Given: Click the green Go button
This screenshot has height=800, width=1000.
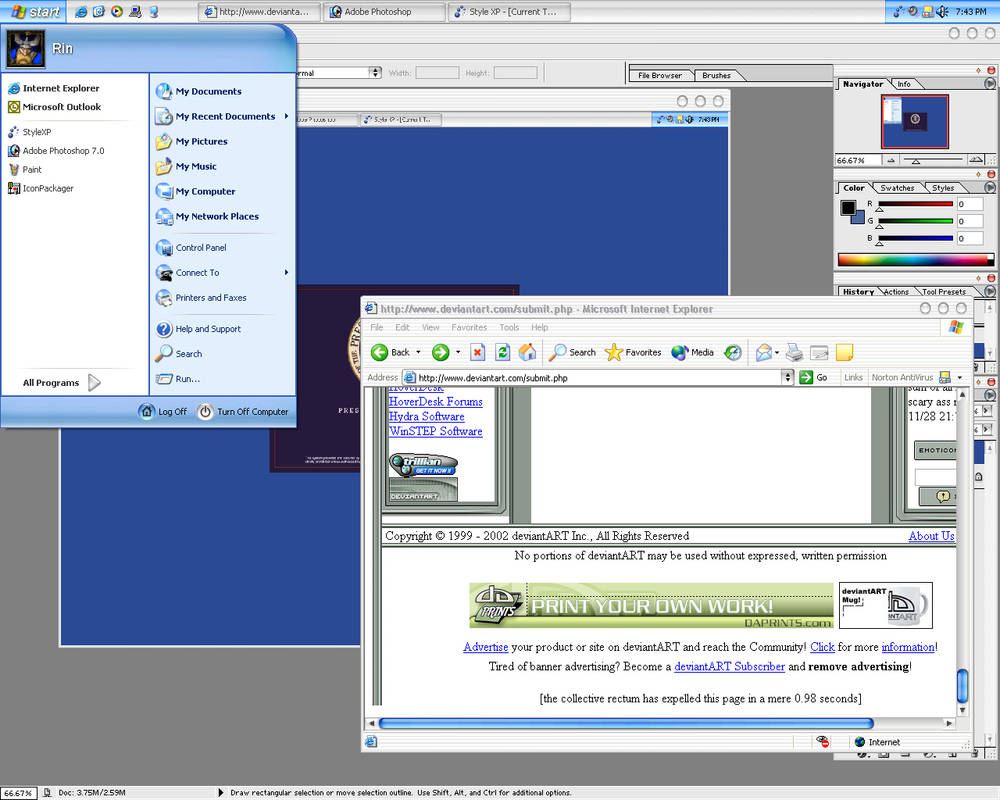Looking at the screenshot, I should [813, 378].
